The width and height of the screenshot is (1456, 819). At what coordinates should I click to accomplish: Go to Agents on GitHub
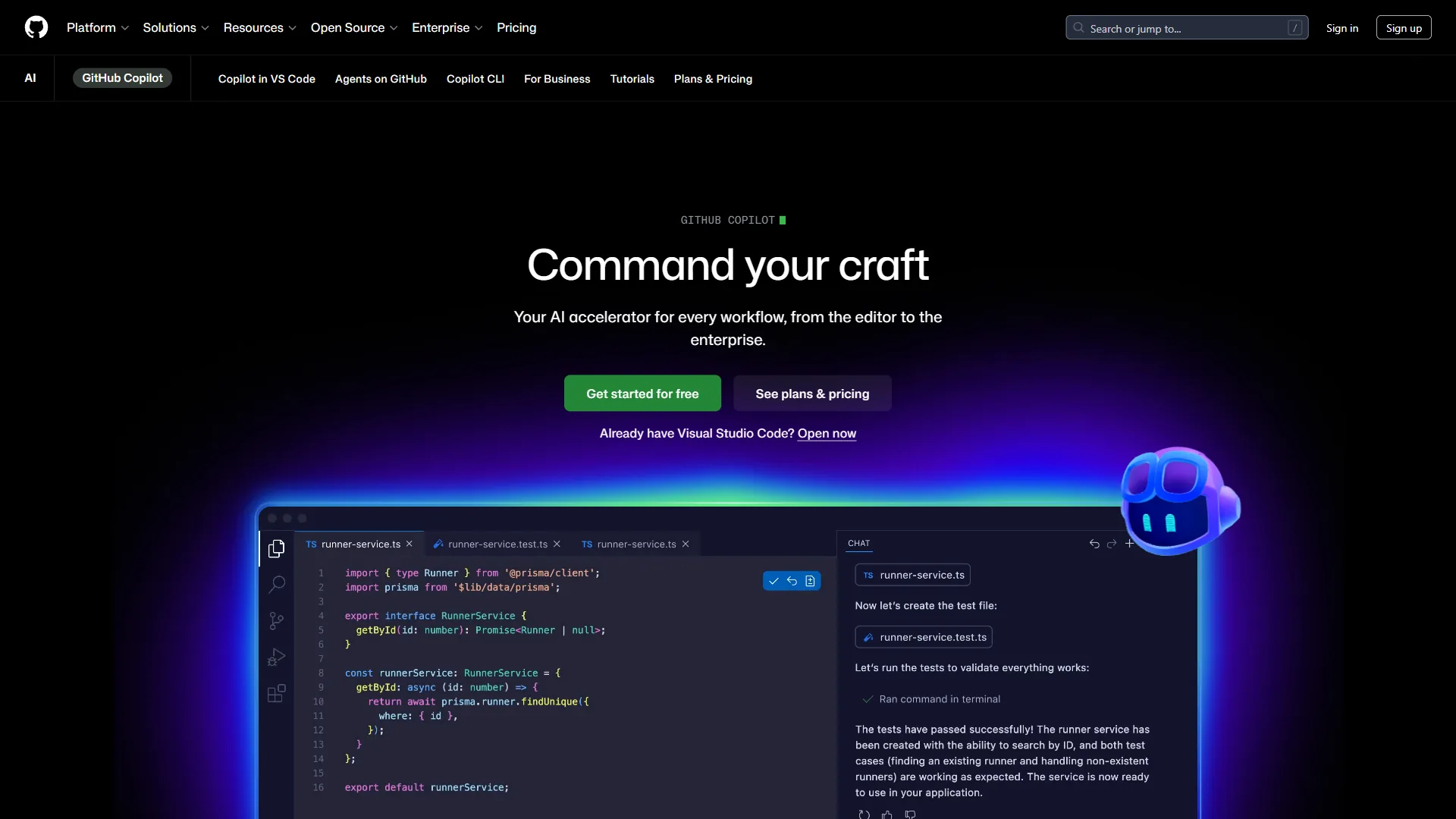click(x=381, y=79)
